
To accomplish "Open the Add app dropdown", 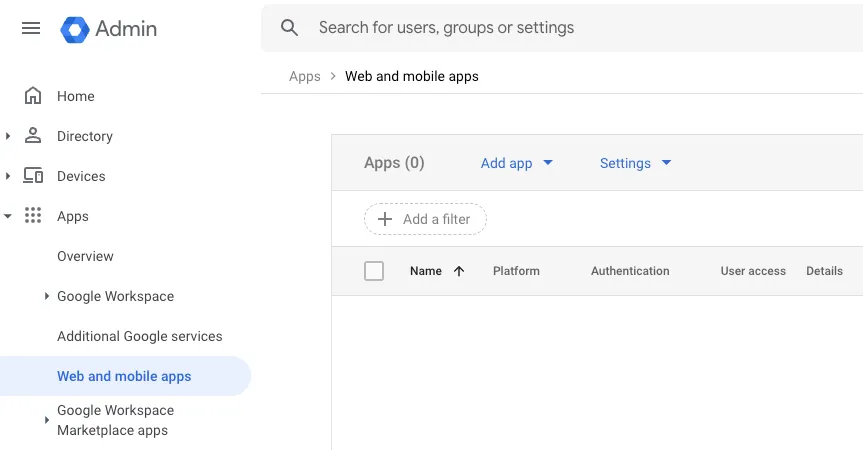I will [x=517, y=163].
